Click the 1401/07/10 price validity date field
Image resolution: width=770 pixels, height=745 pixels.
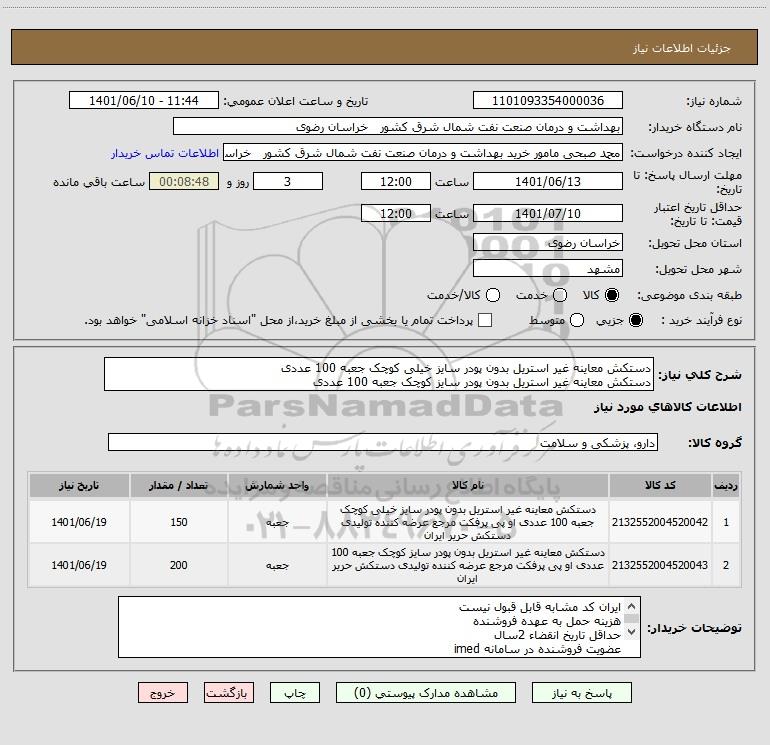[x=548, y=213]
